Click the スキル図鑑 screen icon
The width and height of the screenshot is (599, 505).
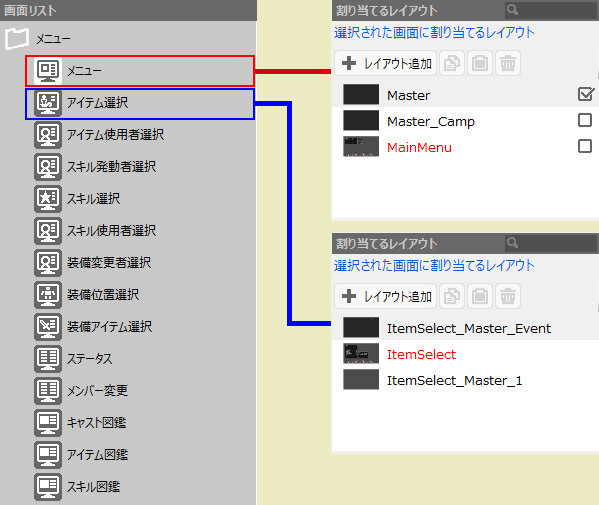(48, 487)
